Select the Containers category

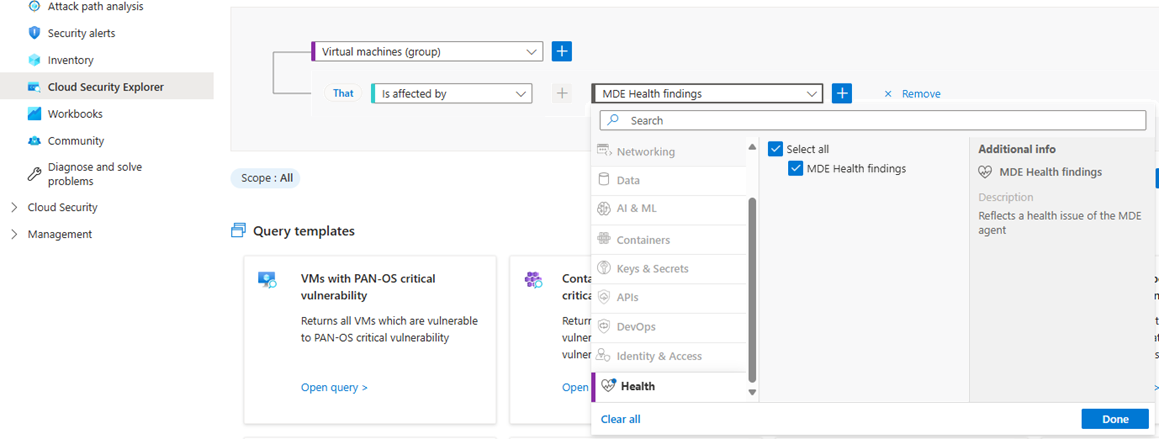[643, 240]
